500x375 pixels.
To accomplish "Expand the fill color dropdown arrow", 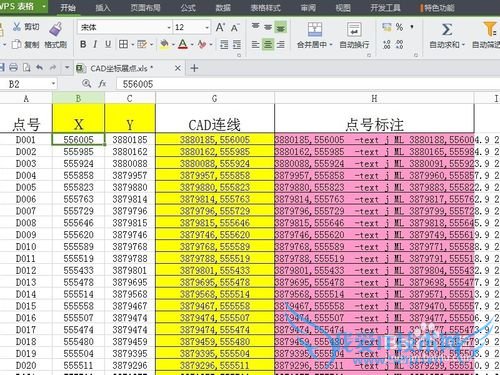I will pyautogui.click(x=173, y=44).
